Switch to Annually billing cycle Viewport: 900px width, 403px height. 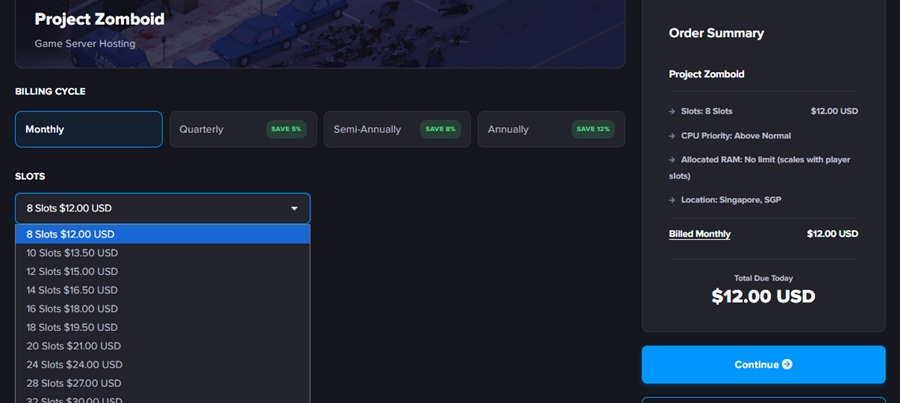tap(551, 129)
